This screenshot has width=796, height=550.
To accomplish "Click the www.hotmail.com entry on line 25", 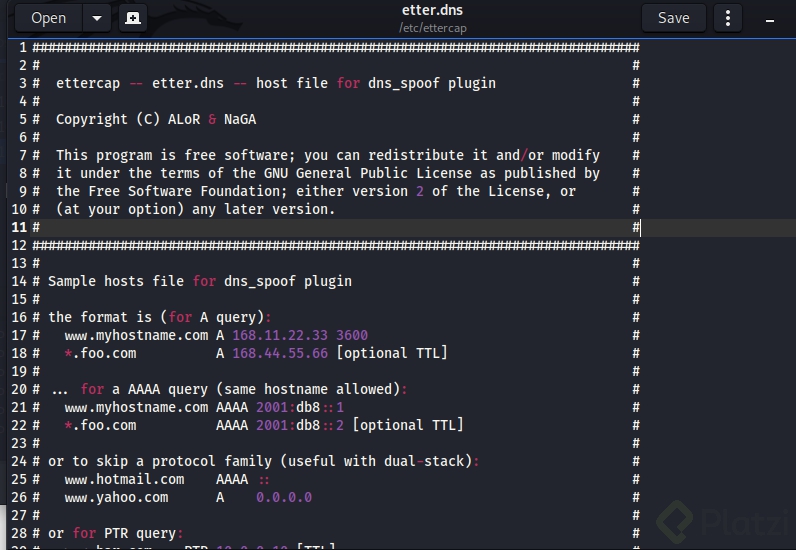I will 124,479.
